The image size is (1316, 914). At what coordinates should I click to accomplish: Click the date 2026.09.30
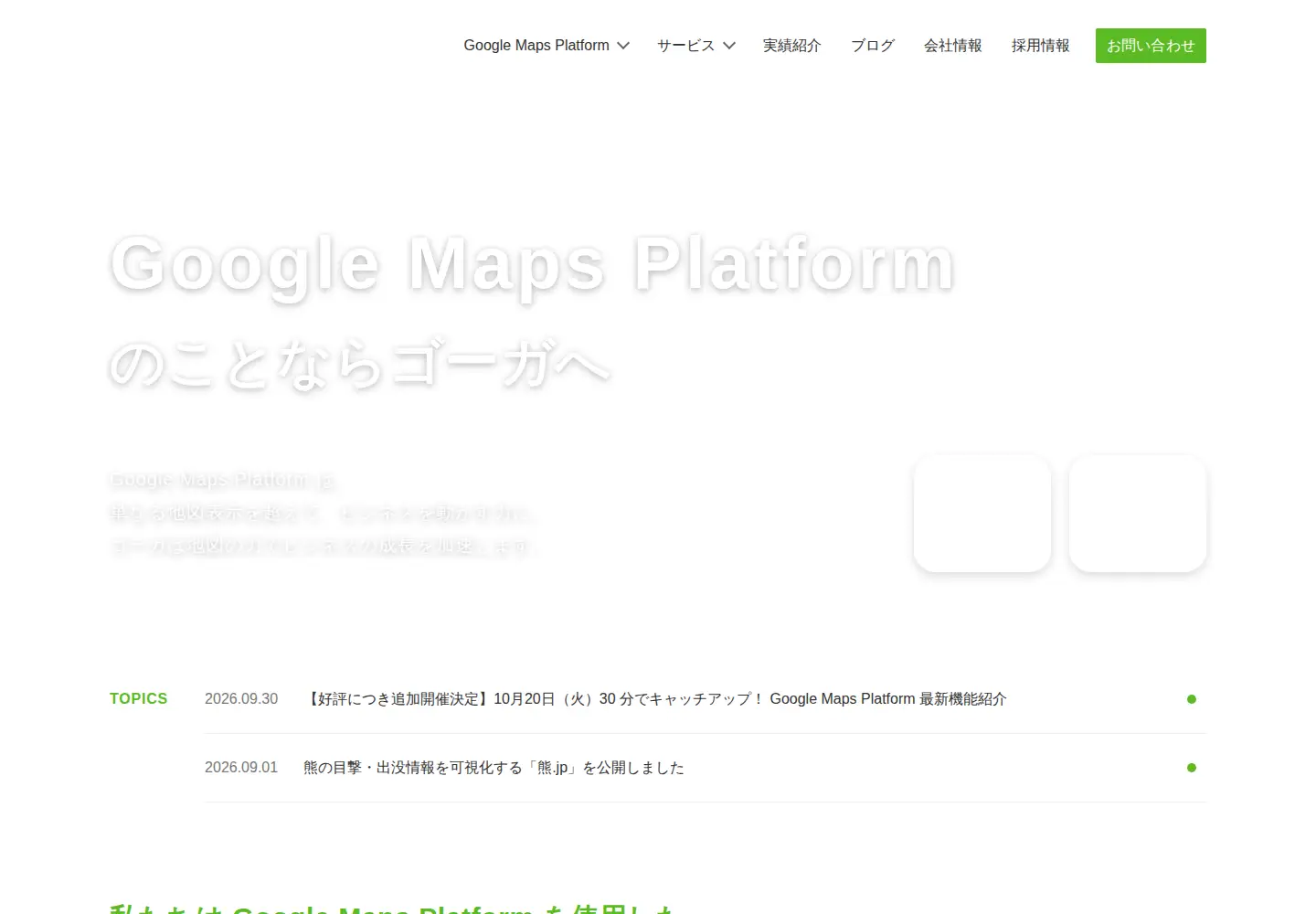[241, 699]
